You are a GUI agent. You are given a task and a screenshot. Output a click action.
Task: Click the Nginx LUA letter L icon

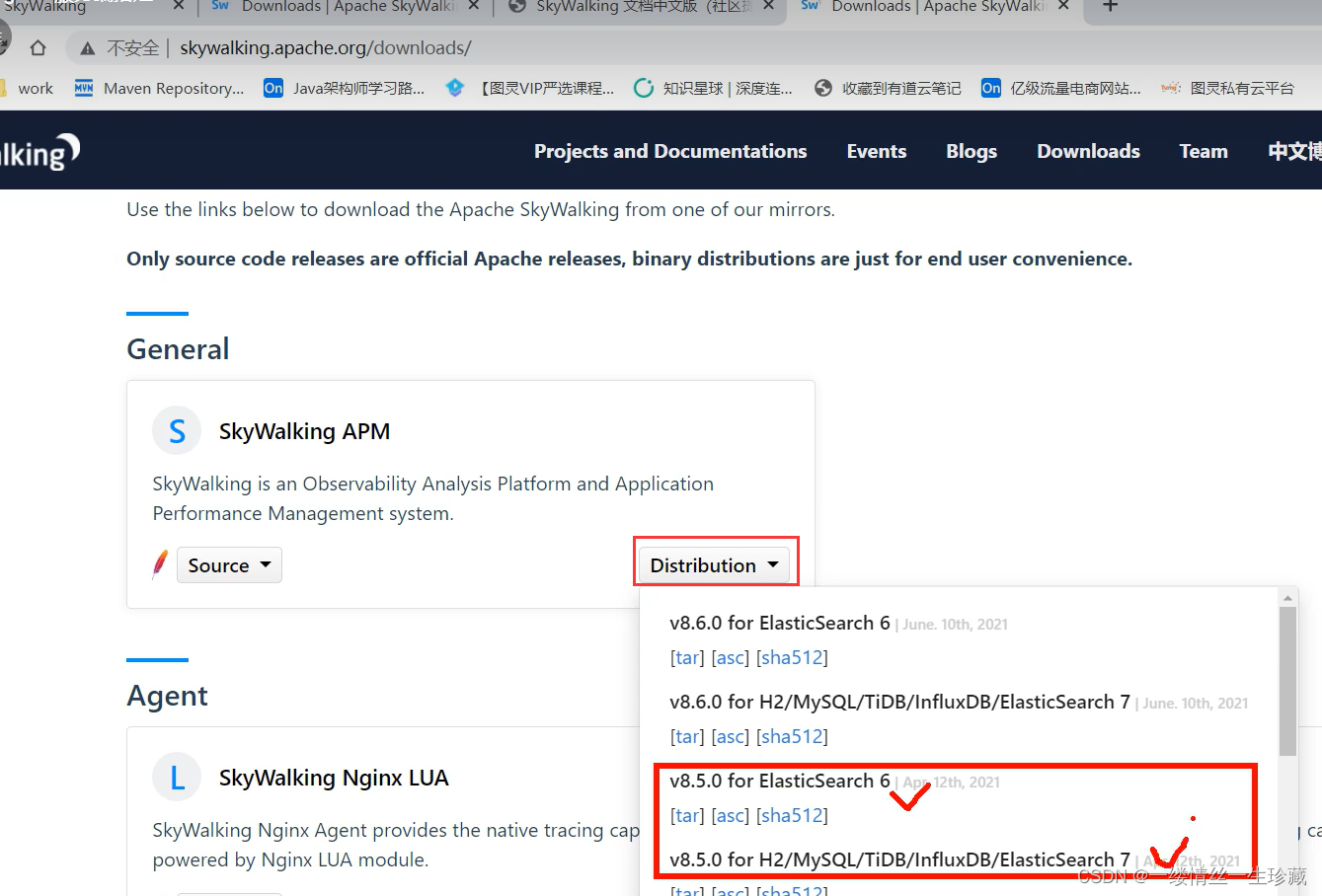(177, 778)
